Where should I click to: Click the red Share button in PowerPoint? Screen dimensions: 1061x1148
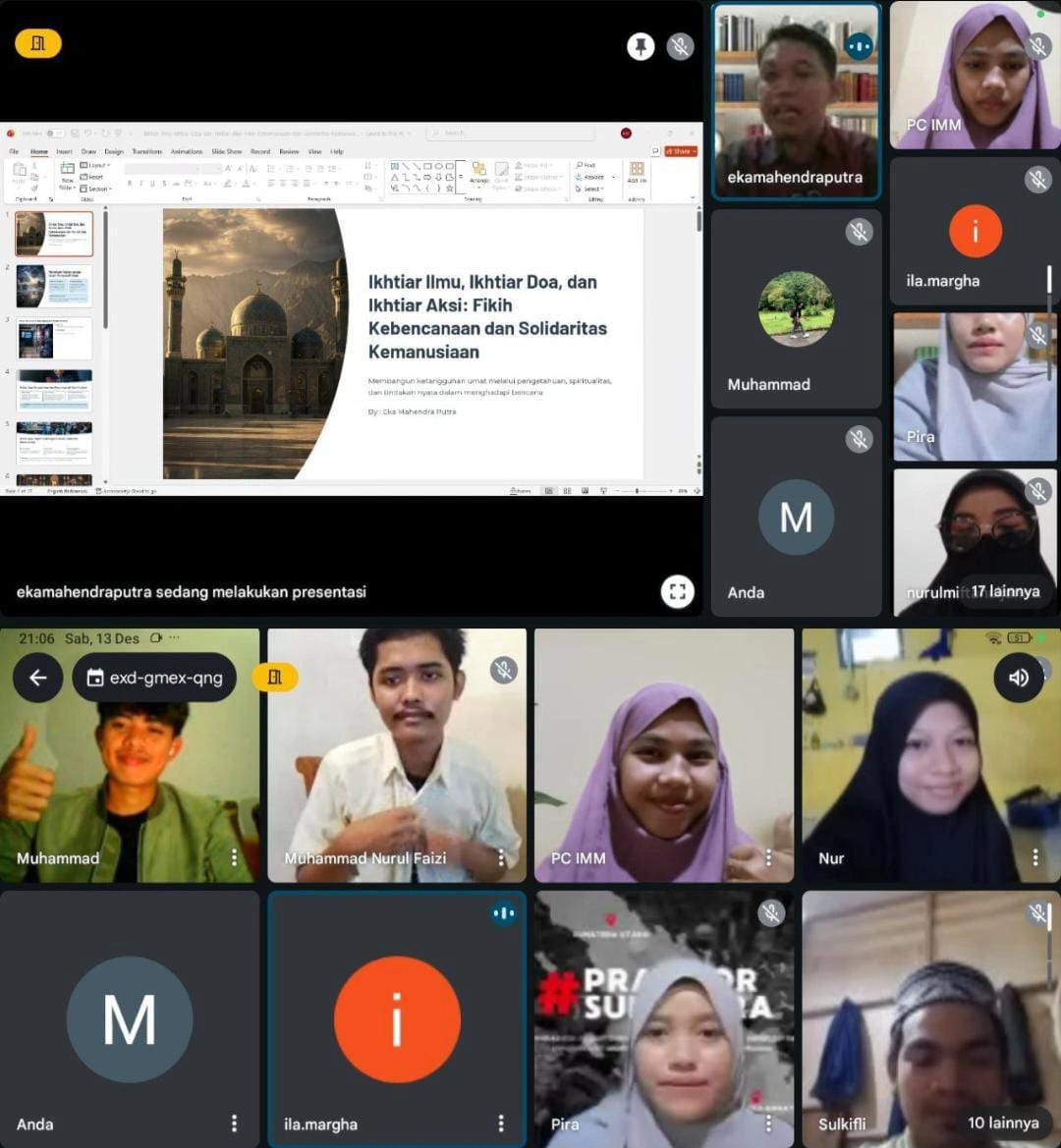tap(680, 151)
